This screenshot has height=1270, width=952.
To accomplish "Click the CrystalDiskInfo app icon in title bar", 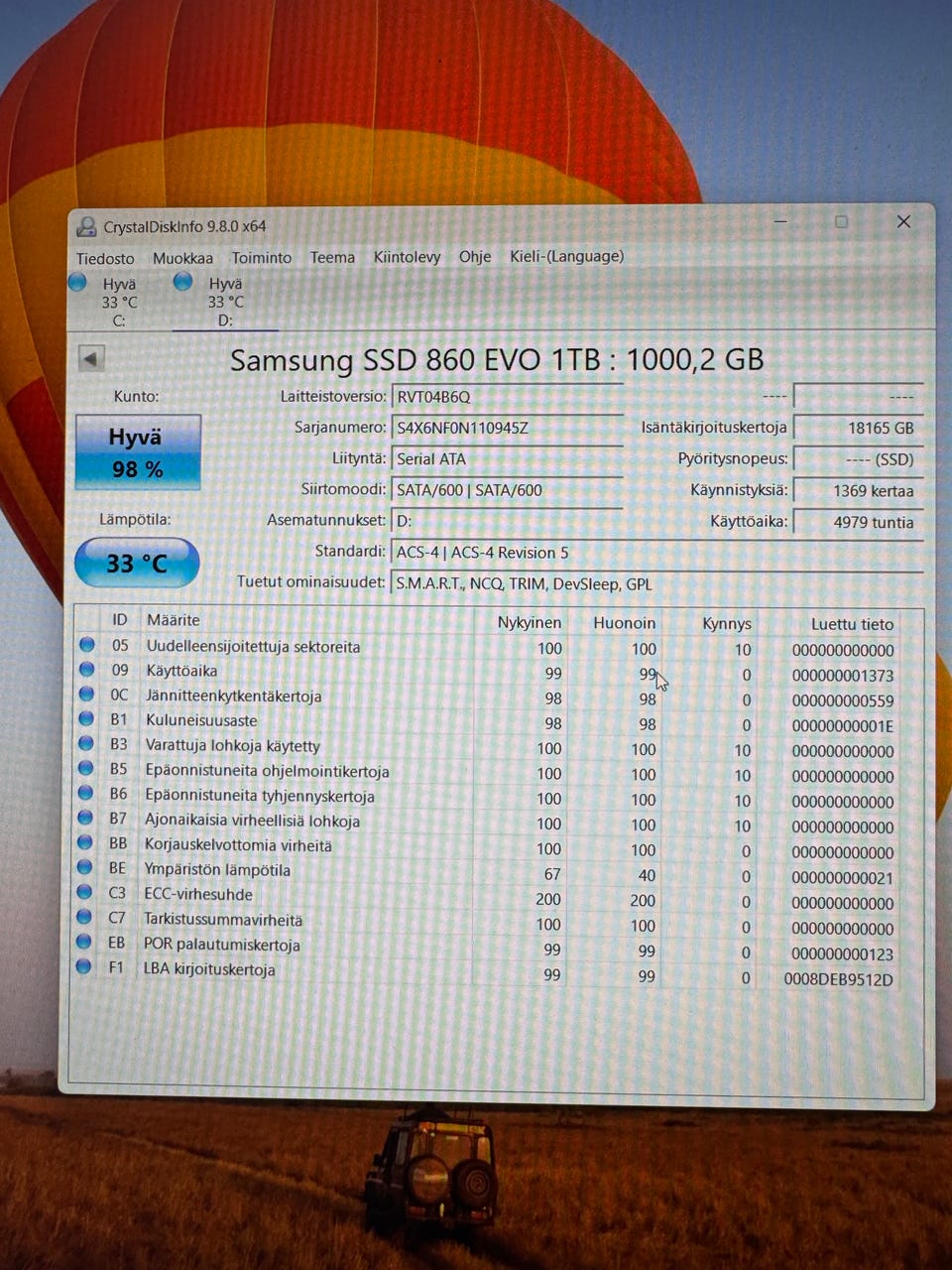I will pyautogui.click(x=86, y=226).
